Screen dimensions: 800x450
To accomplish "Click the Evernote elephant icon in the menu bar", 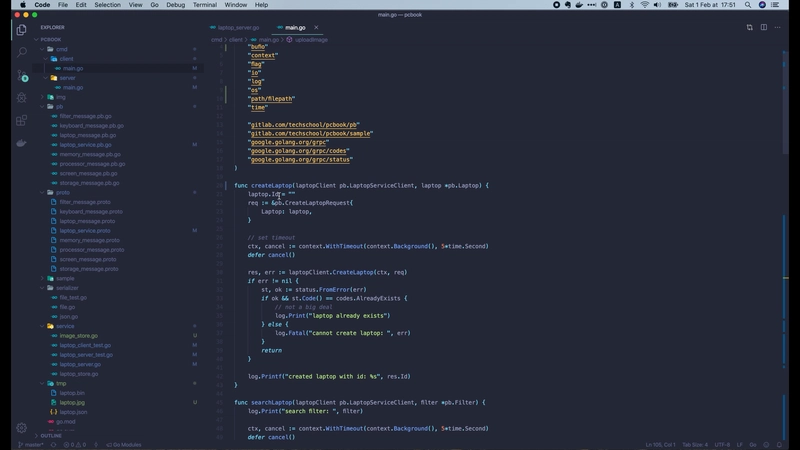I will pos(567,5).
